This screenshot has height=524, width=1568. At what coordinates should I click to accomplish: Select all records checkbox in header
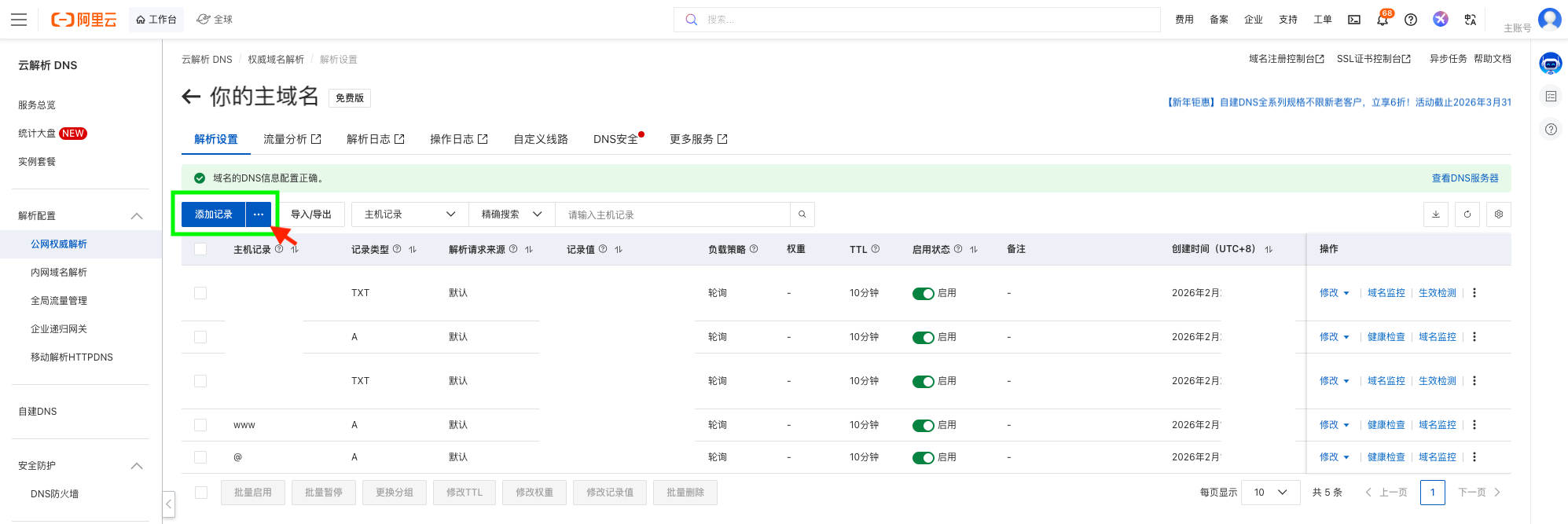click(200, 249)
